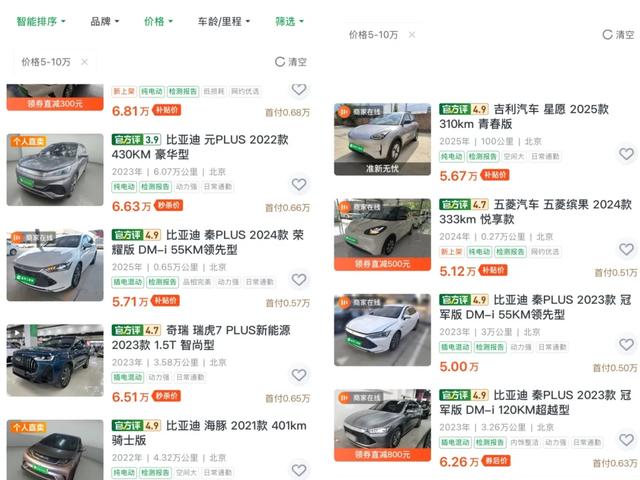
Task: Open 吉利汽车 星愿 2025款 listing title
Action: point(524,117)
